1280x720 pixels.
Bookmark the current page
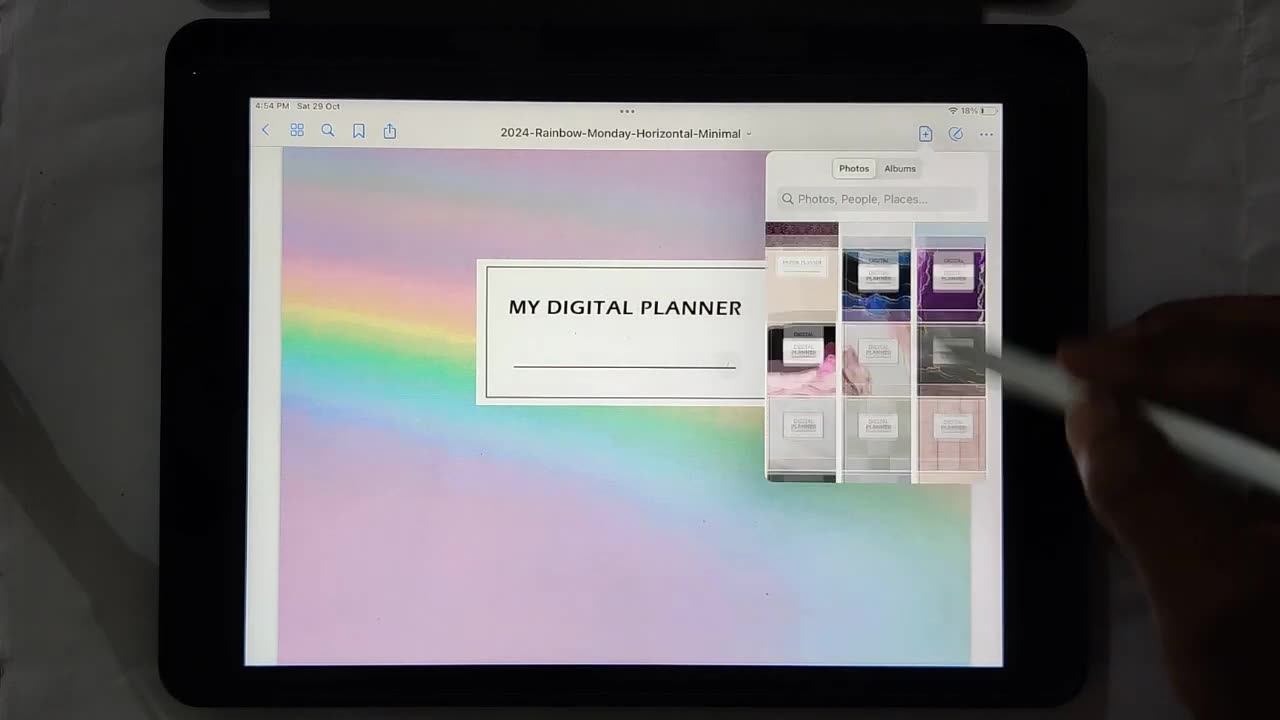359,131
